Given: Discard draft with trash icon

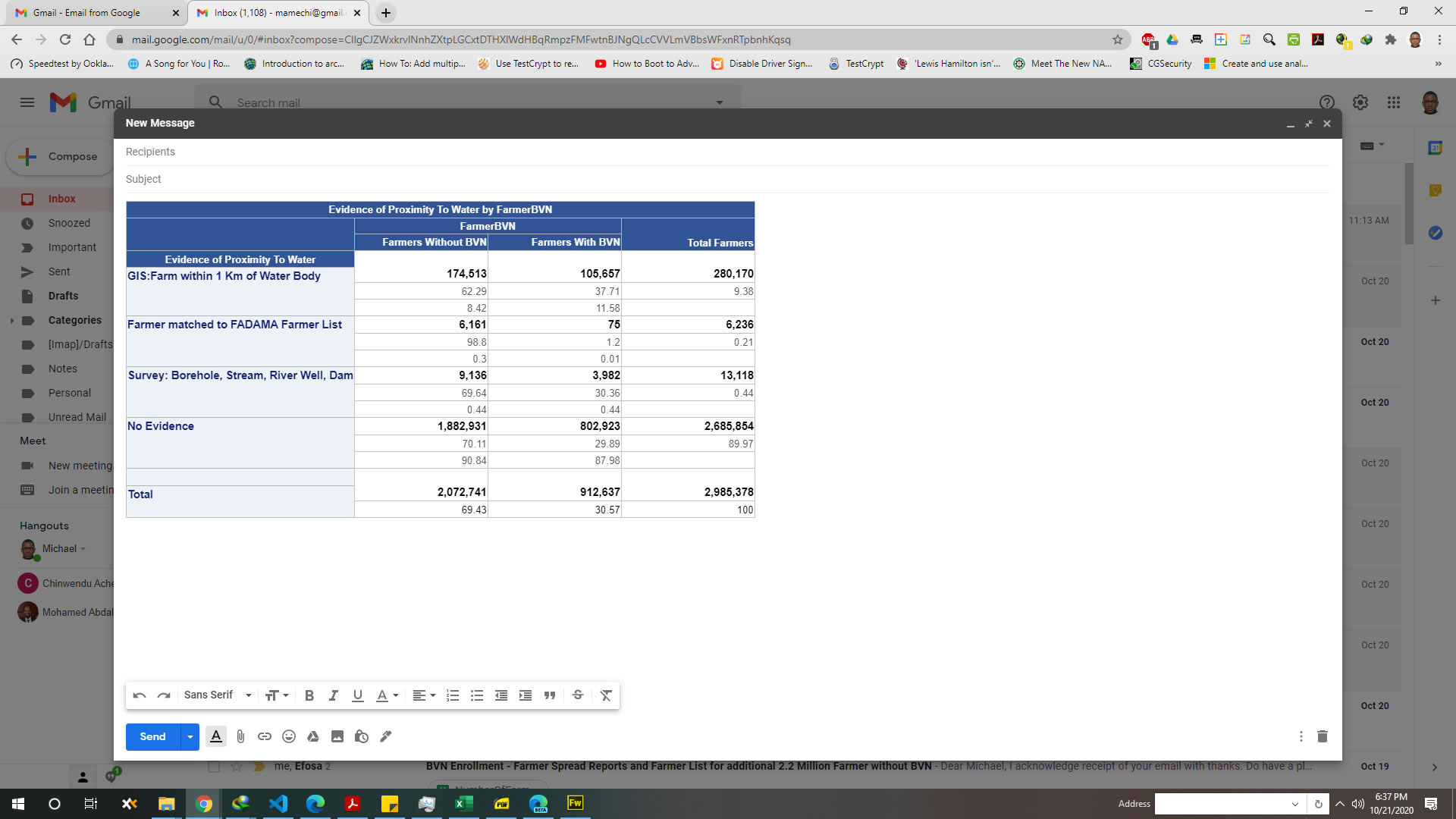Looking at the screenshot, I should click(1323, 736).
